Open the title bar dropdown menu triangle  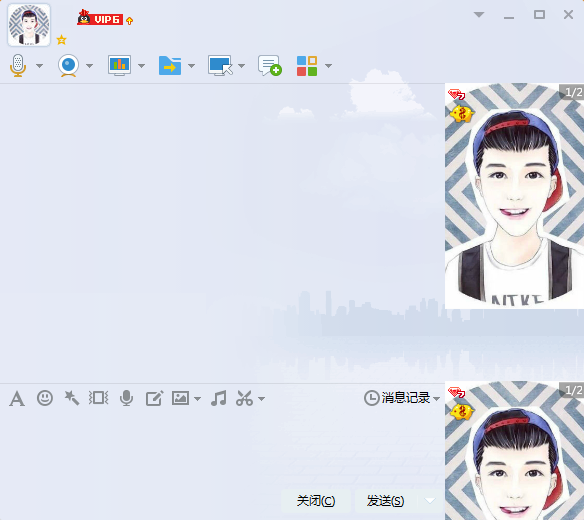pyautogui.click(x=479, y=15)
